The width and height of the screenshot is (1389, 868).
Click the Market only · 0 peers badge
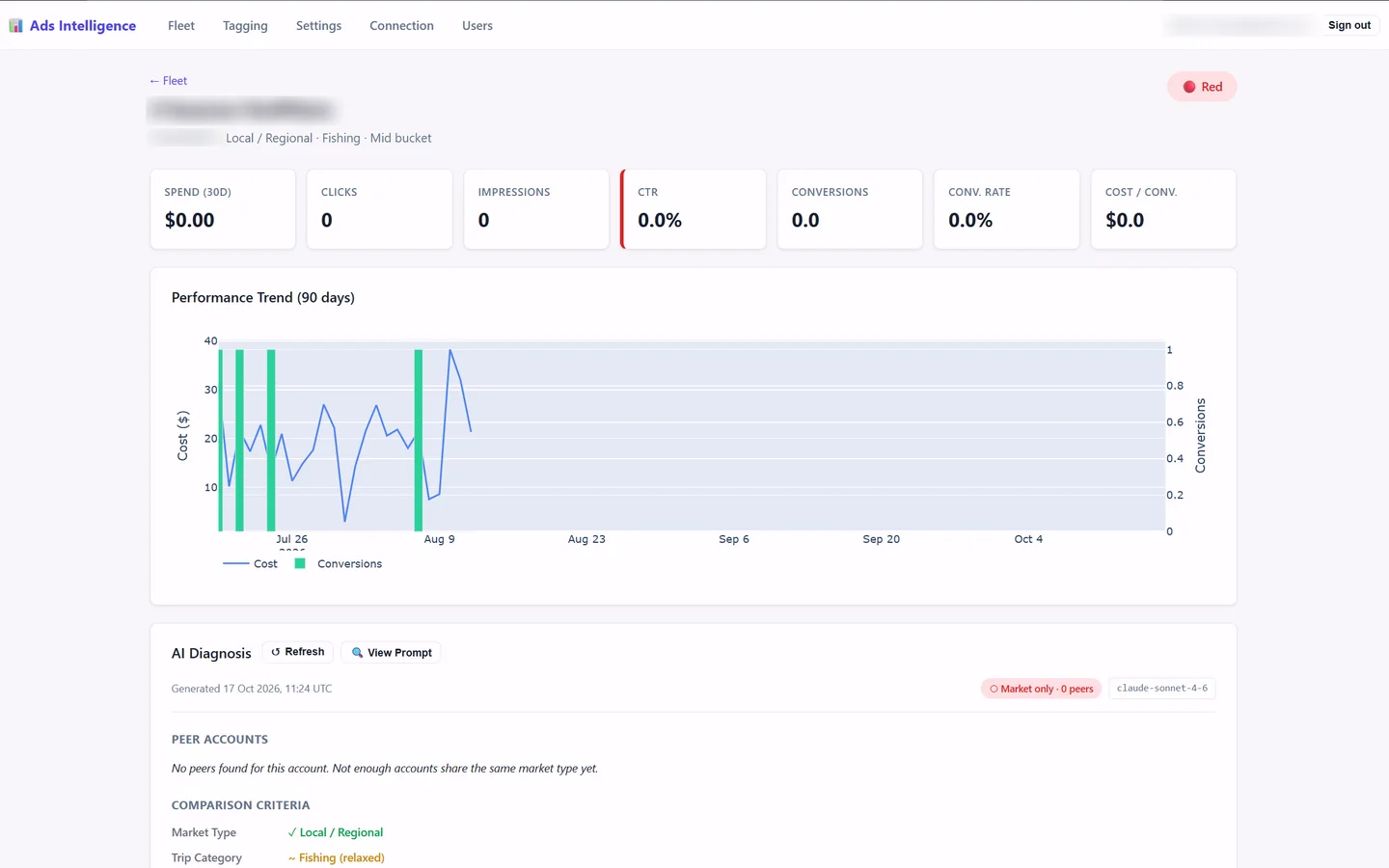tap(1041, 689)
